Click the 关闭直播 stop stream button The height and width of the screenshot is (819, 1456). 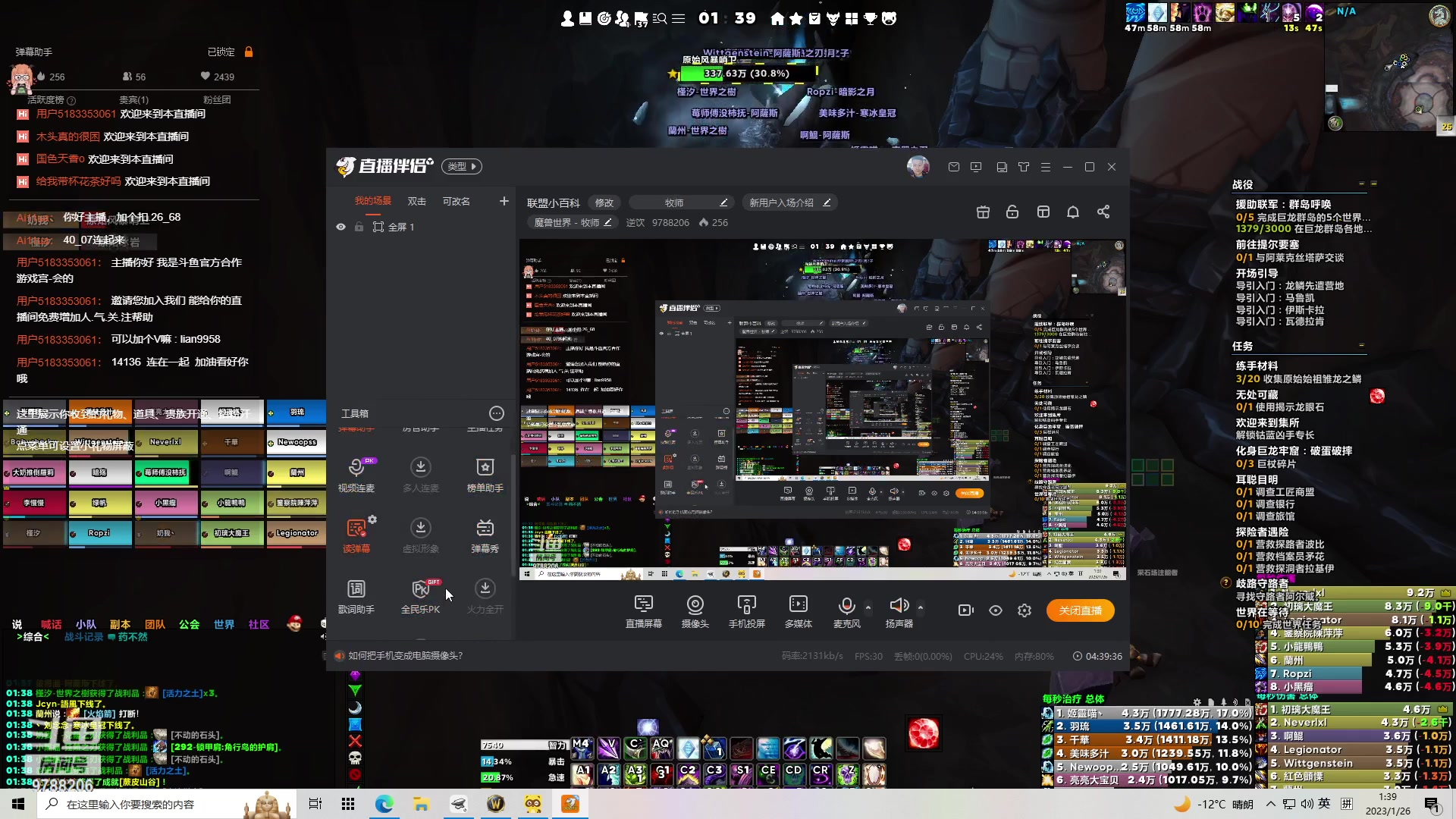pyautogui.click(x=1080, y=610)
